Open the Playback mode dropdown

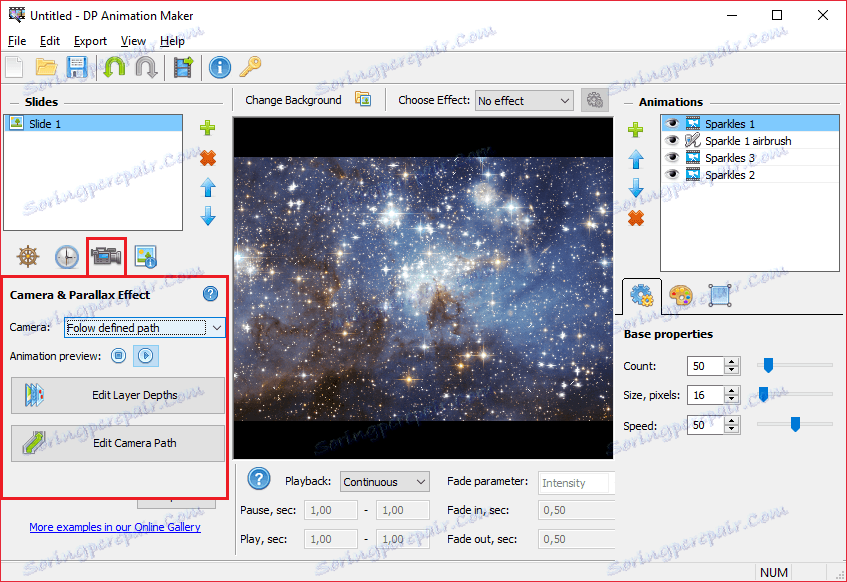(x=385, y=481)
